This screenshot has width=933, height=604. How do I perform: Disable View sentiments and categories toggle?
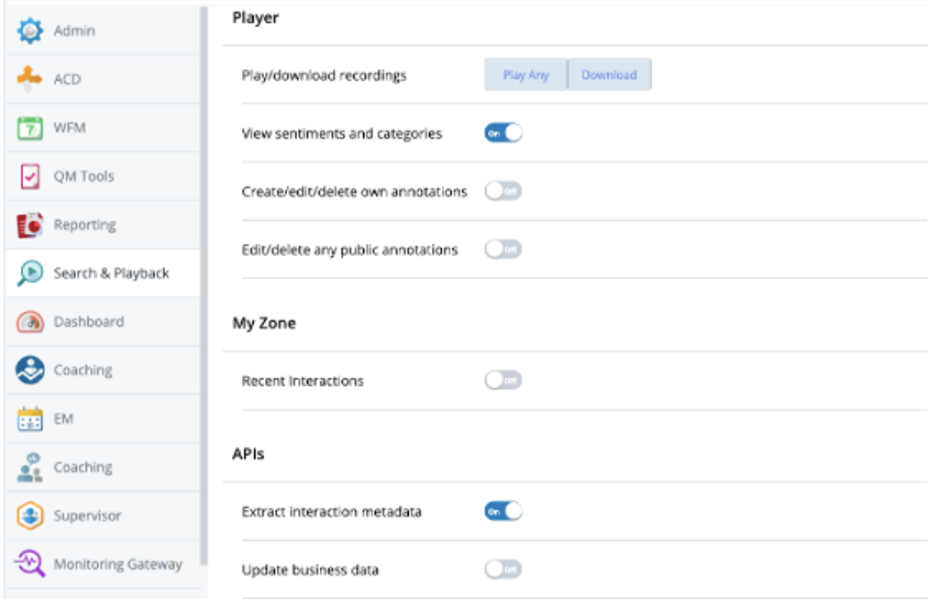point(503,133)
